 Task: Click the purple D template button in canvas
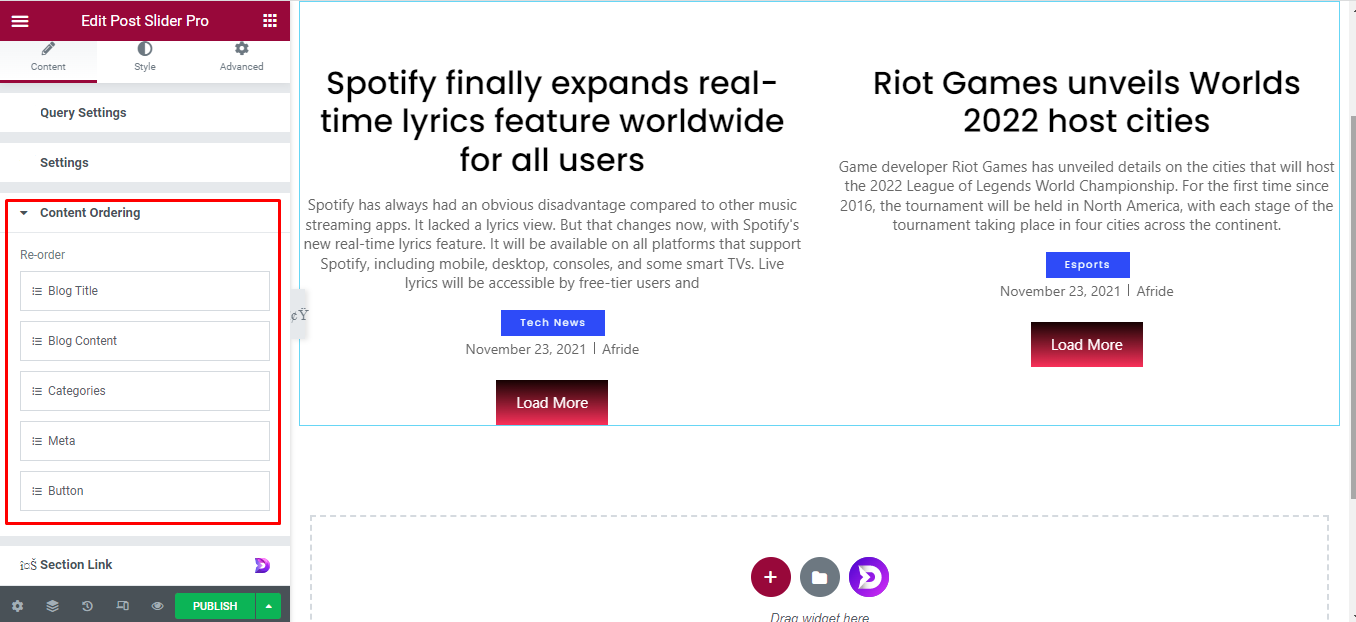coord(869,577)
